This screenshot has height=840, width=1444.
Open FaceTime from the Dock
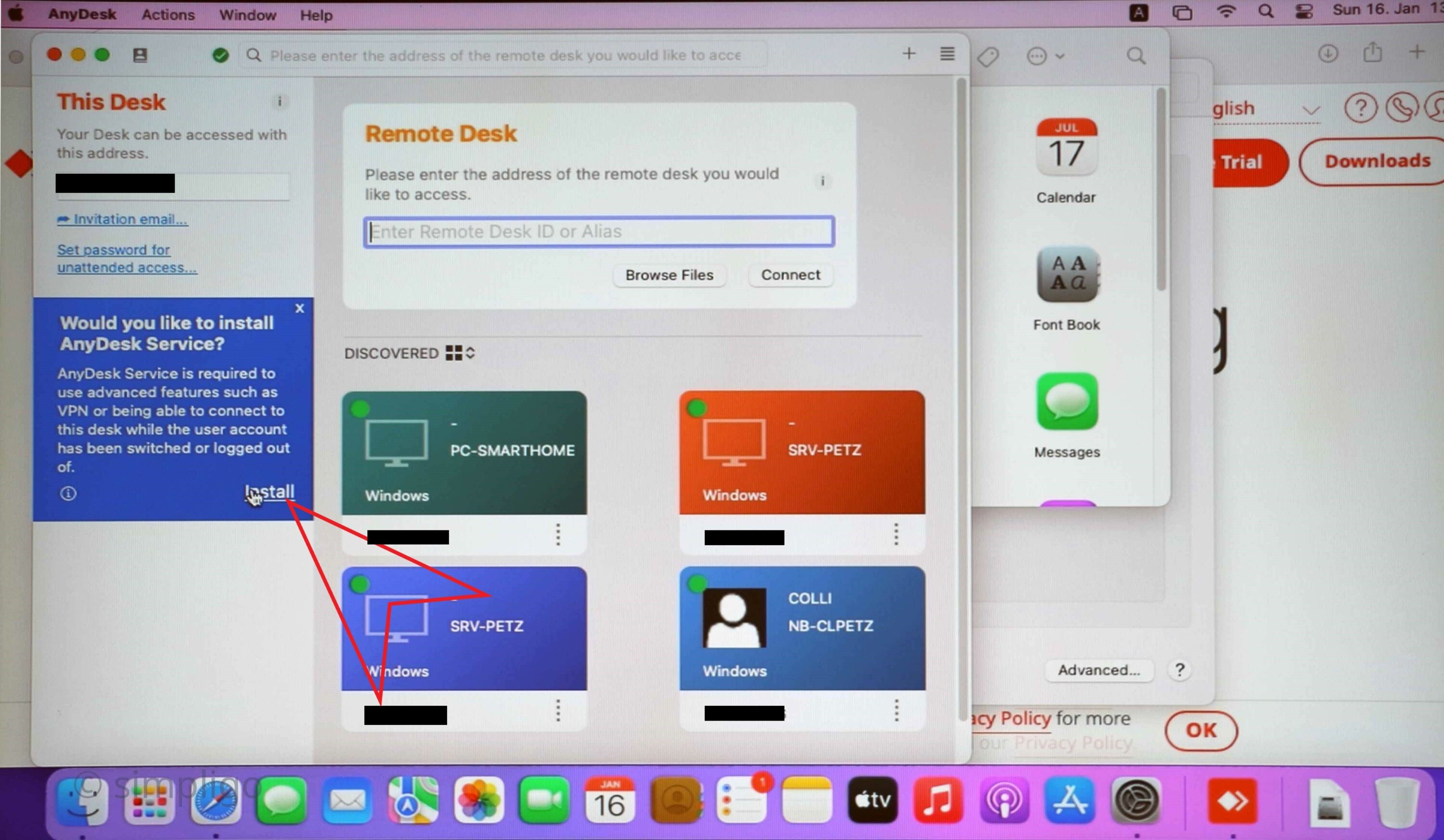pyautogui.click(x=544, y=801)
